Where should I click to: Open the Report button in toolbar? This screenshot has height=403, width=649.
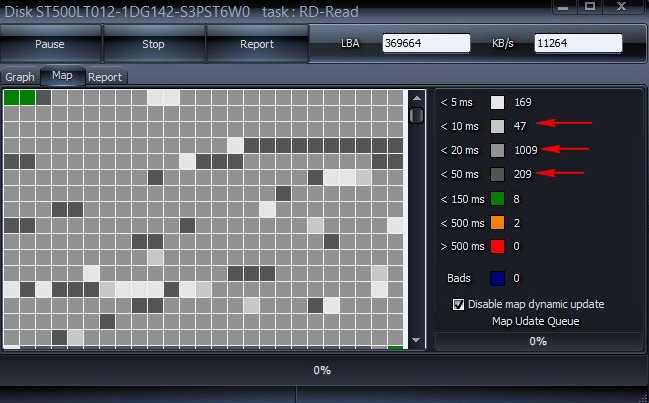click(257, 44)
